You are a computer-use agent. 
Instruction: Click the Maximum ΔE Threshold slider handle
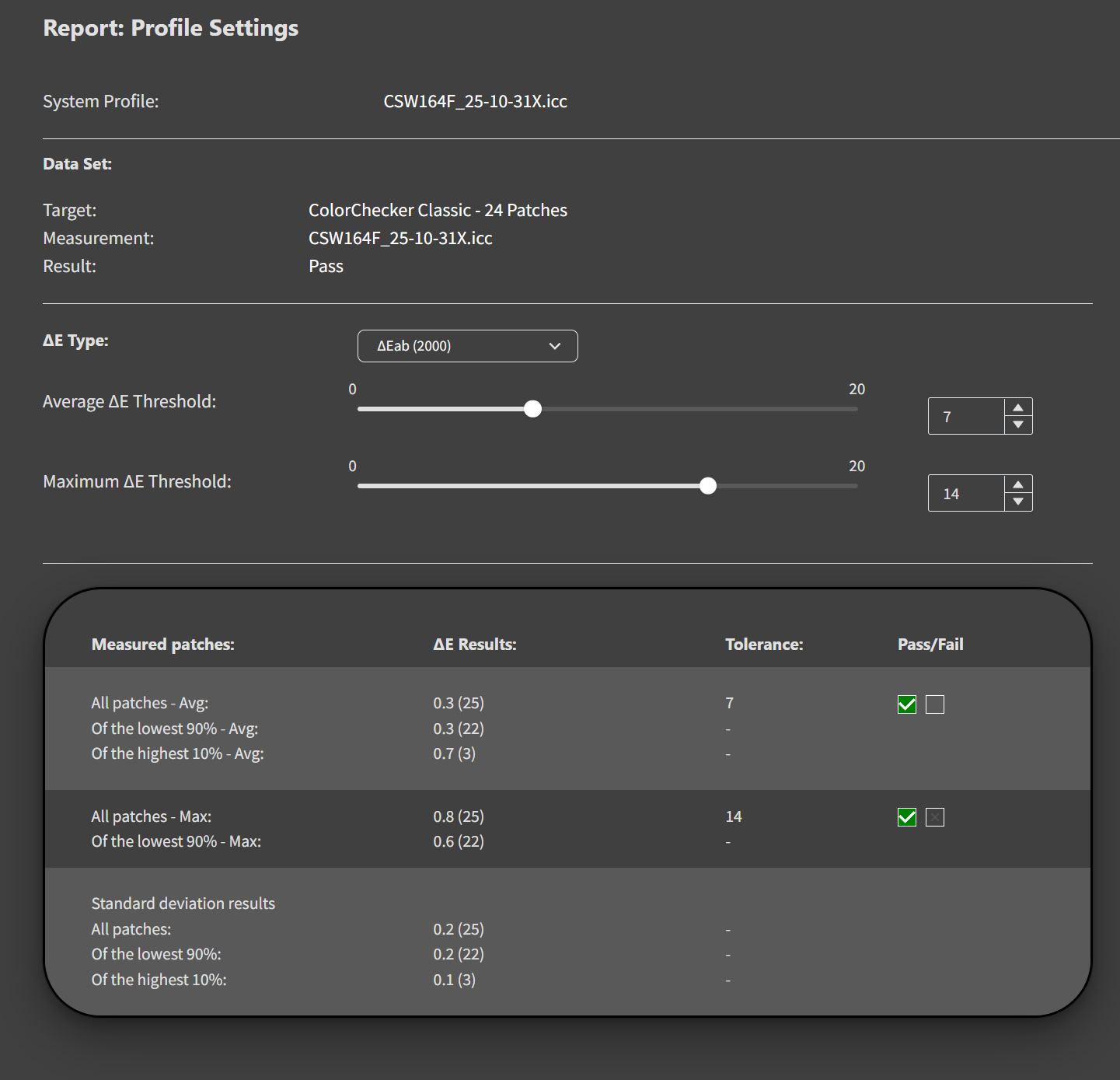click(x=707, y=486)
